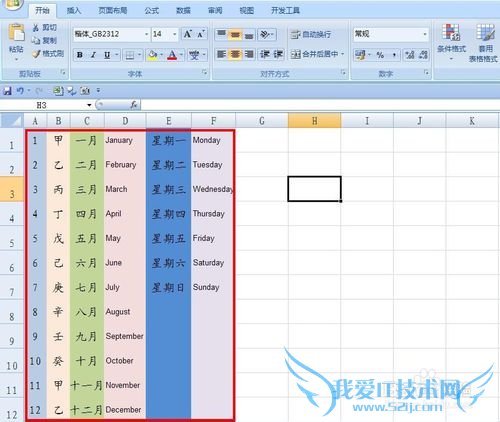This screenshot has height=422, width=500.
Task: Select the cell containing 星期日
Action: tap(169, 287)
